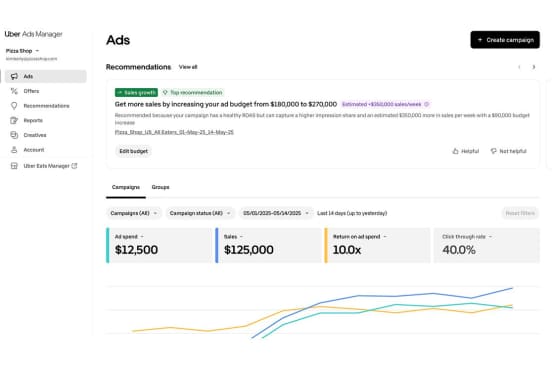
Task: Click the Create campaign button
Action: [x=505, y=40]
